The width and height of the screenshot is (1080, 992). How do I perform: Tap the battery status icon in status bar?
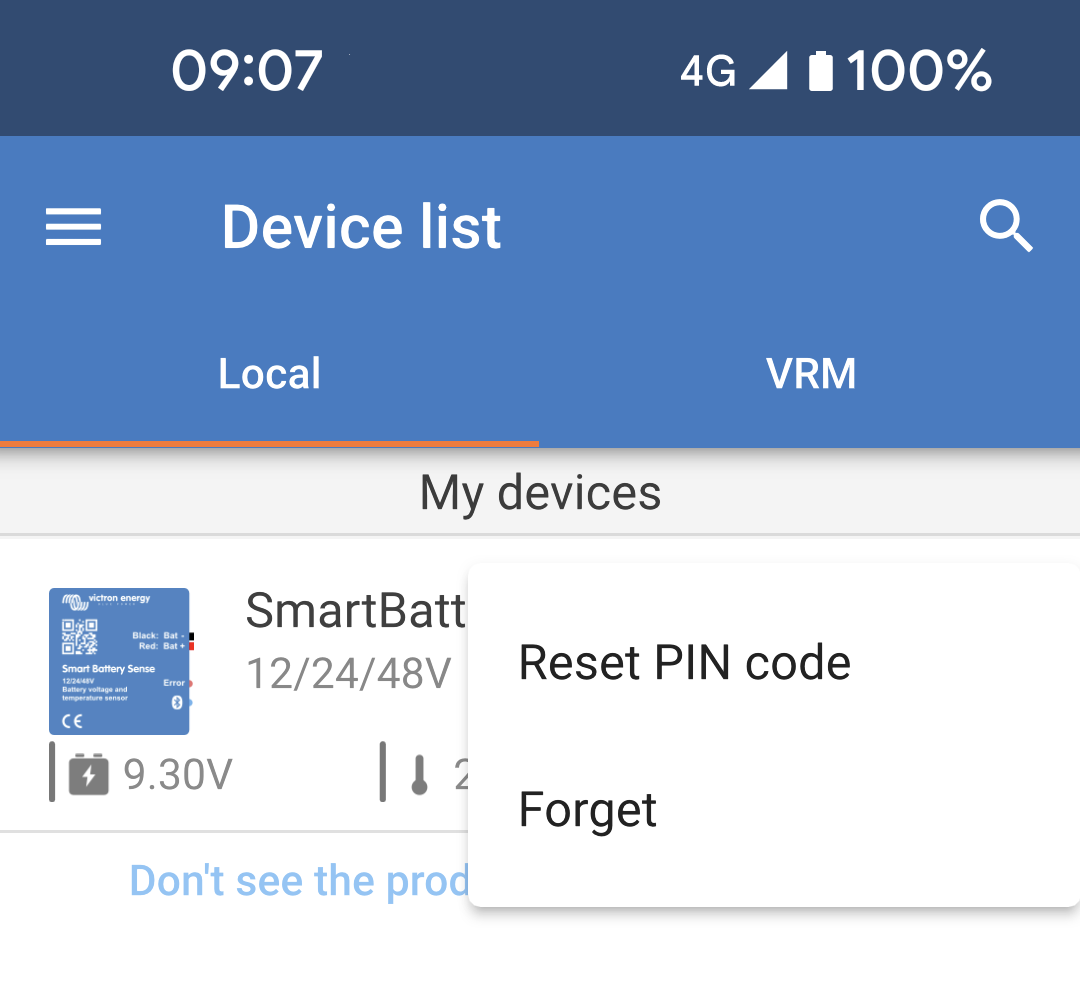point(820,68)
